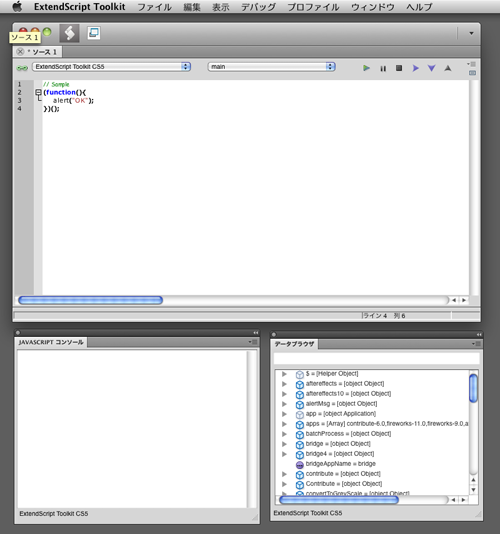
Task: Open the プロファイル menu
Action: point(313,7)
